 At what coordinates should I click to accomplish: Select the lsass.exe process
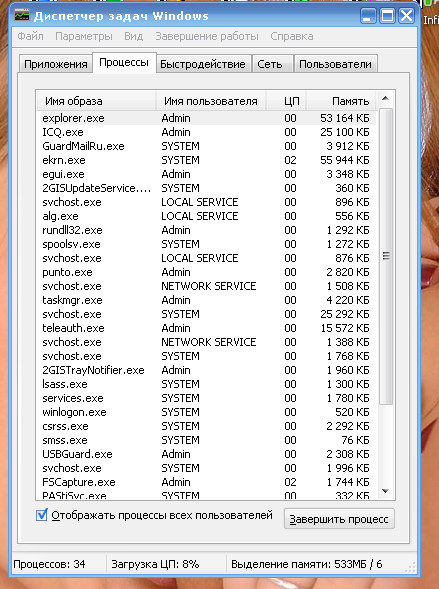click(x=206, y=384)
